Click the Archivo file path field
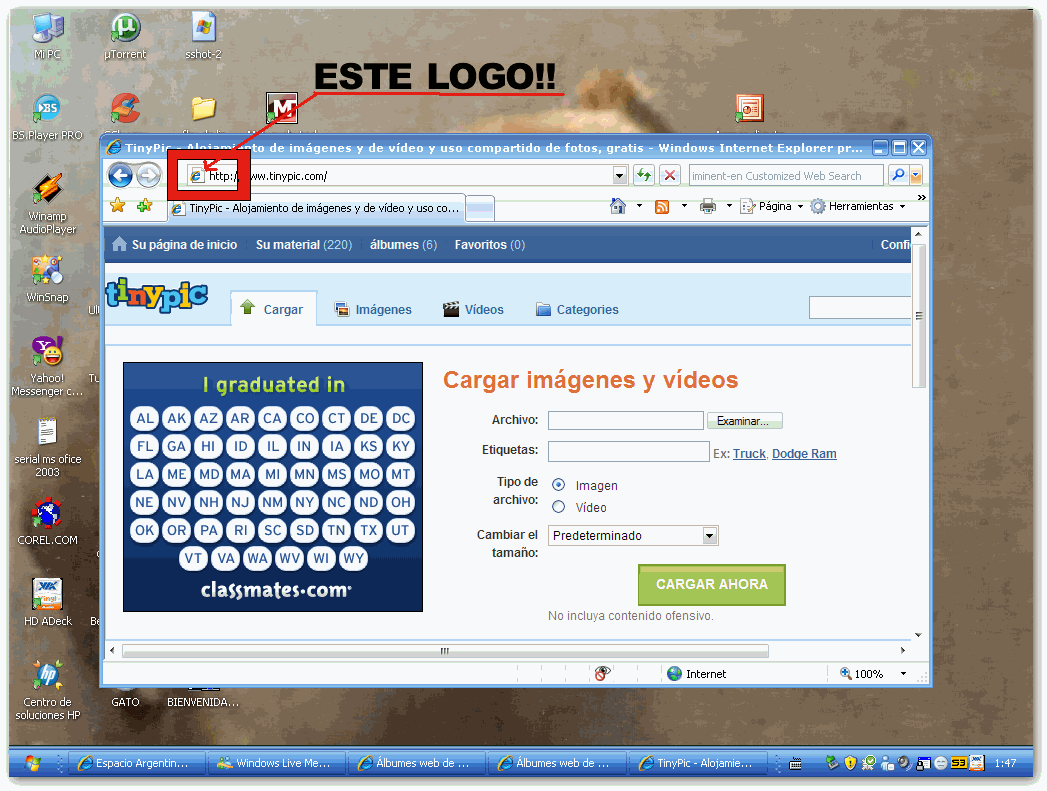The width and height of the screenshot is (1047, 791). [626, 421]
